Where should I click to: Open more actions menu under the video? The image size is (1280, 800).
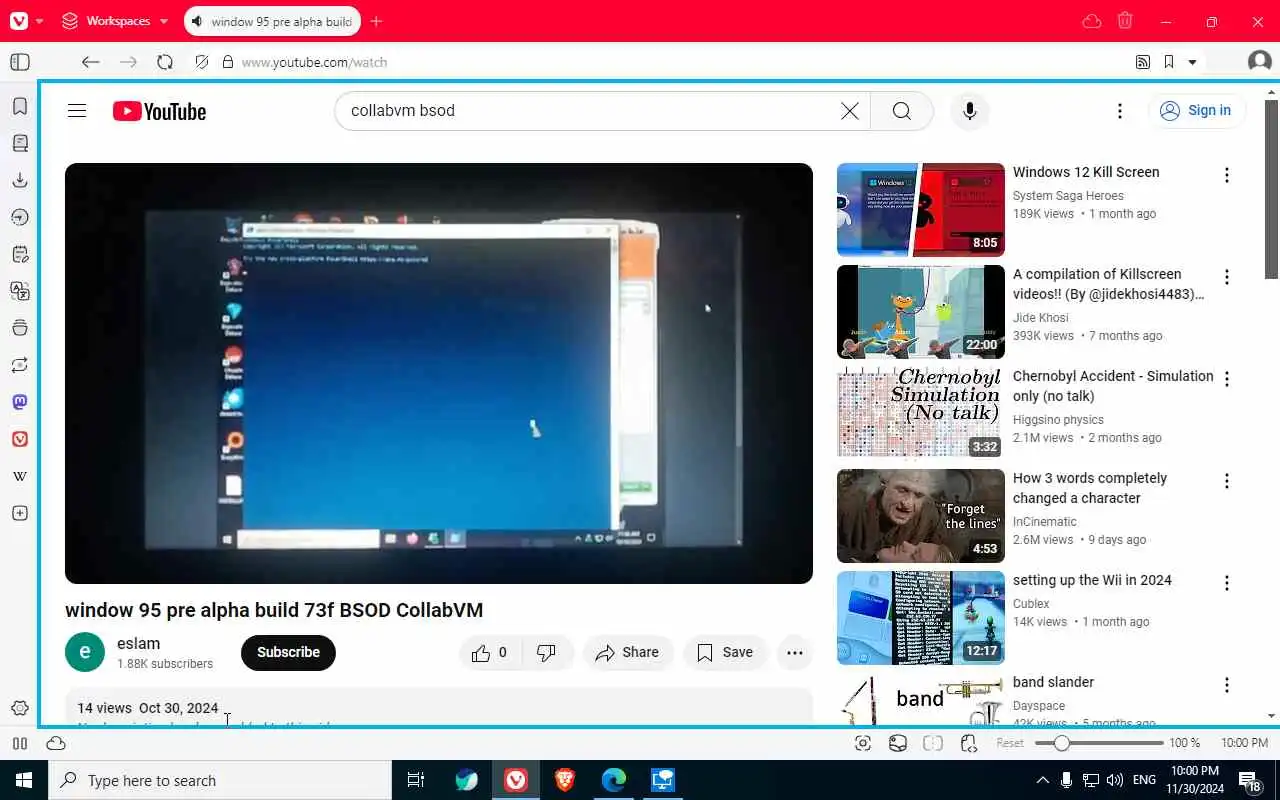(795, 653)
